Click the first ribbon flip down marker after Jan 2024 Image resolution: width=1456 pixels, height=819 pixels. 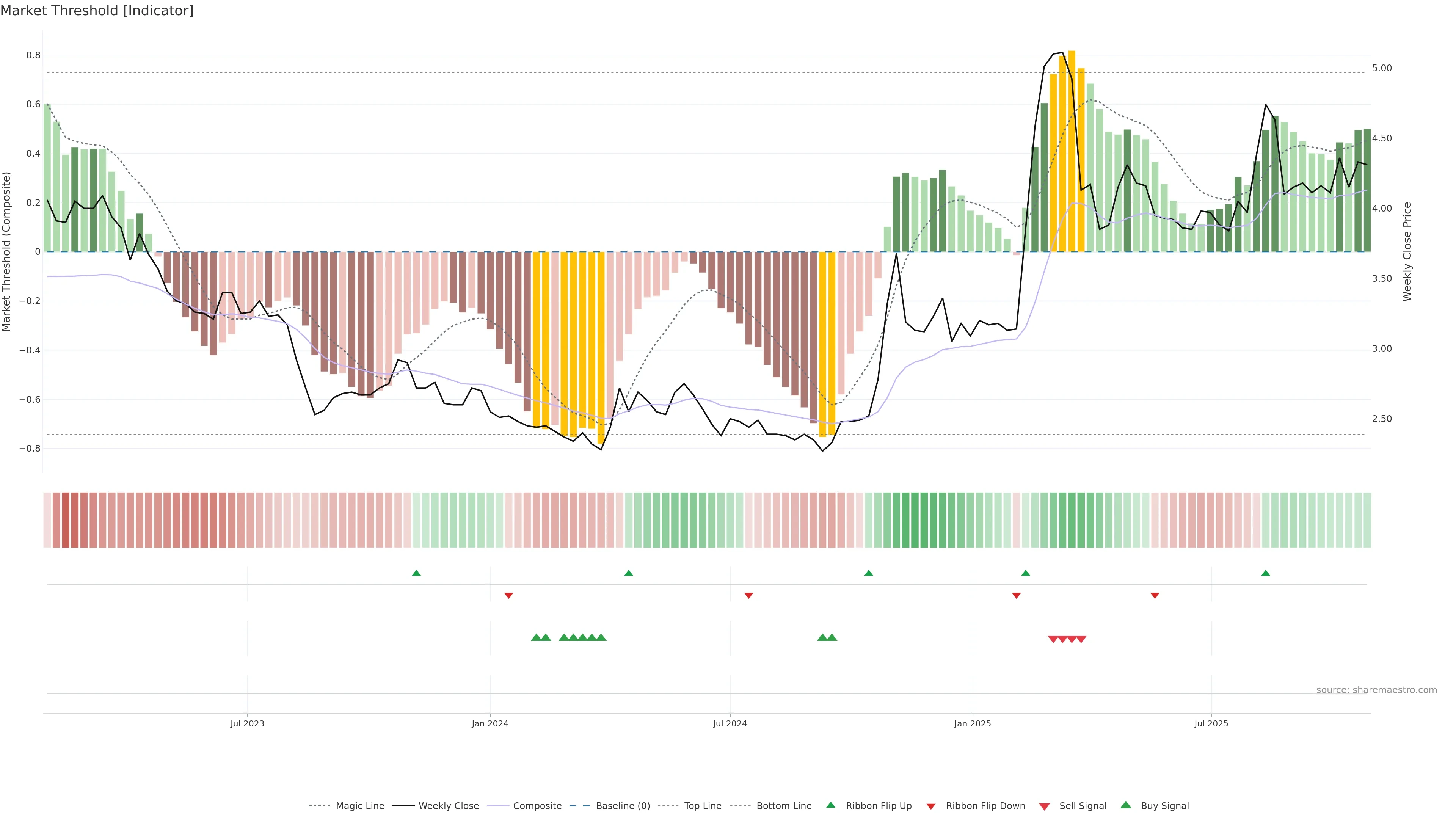point(509,595)
